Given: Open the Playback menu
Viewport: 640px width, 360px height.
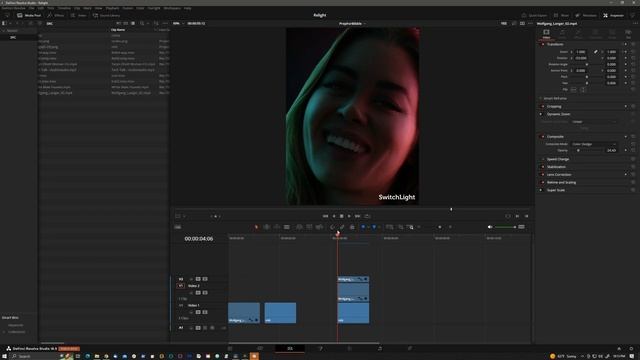Looking at the screenshot, I should point(112,8).
